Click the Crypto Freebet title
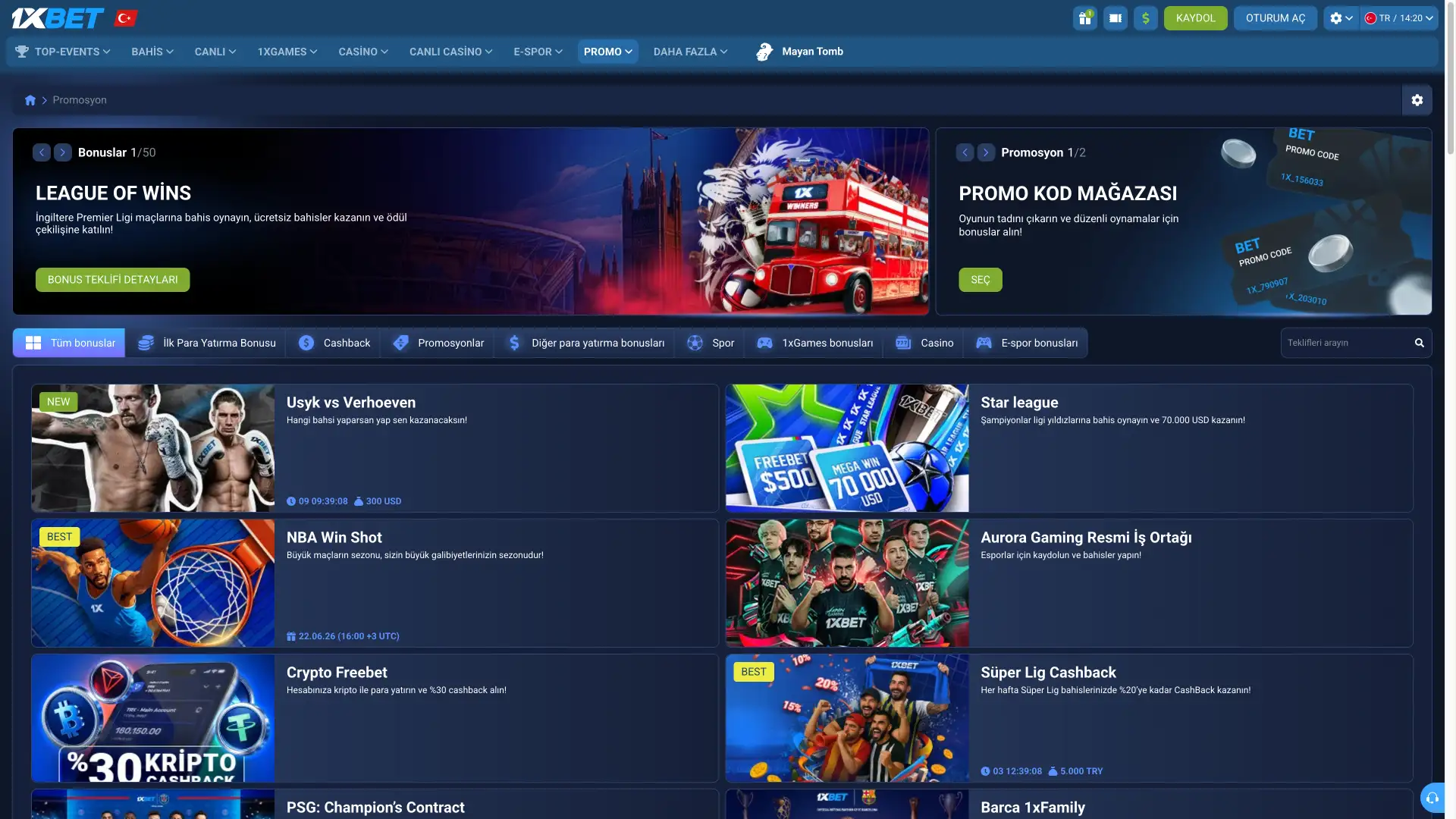The height and width of the screenshot is (819, 1456). (337, 673)
